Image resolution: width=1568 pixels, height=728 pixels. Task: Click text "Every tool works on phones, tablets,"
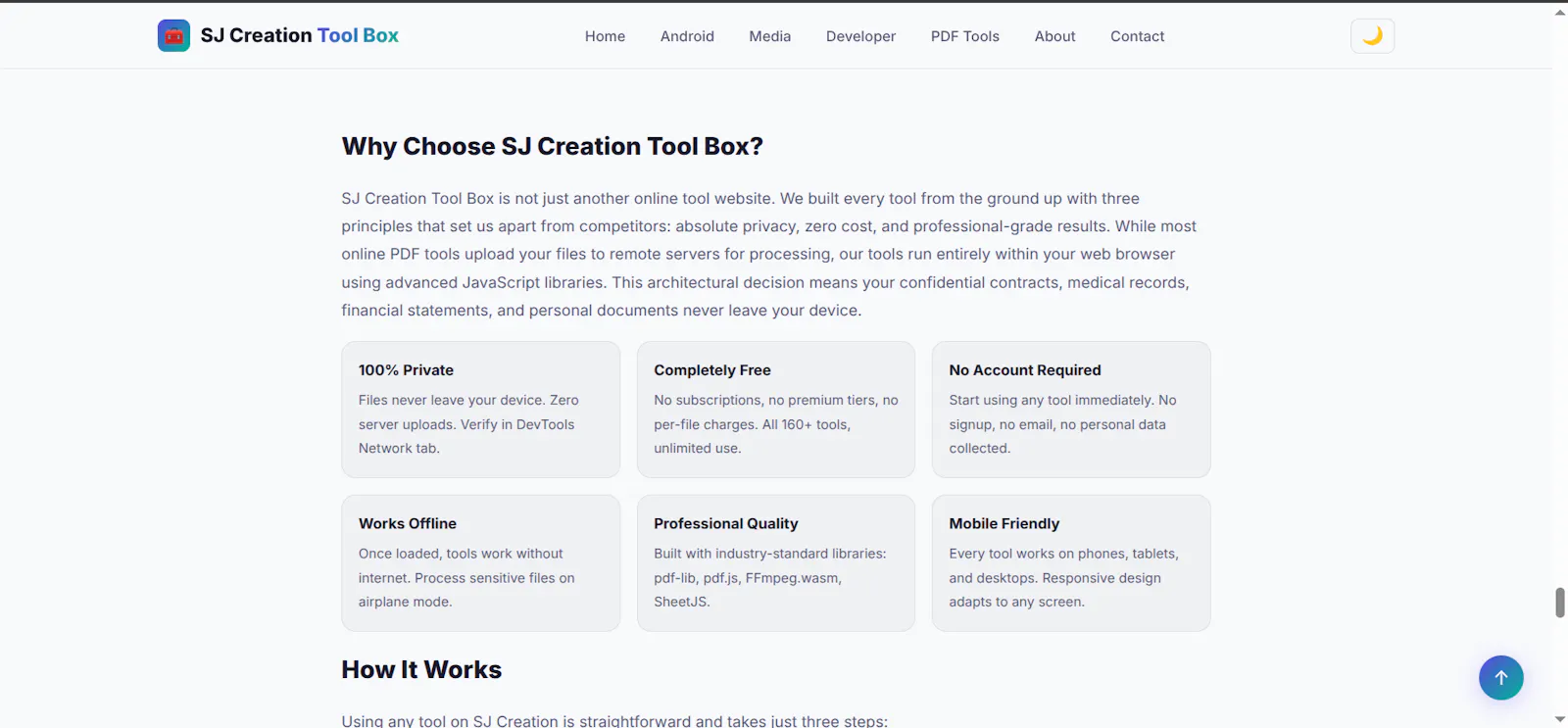point(1063,554)
